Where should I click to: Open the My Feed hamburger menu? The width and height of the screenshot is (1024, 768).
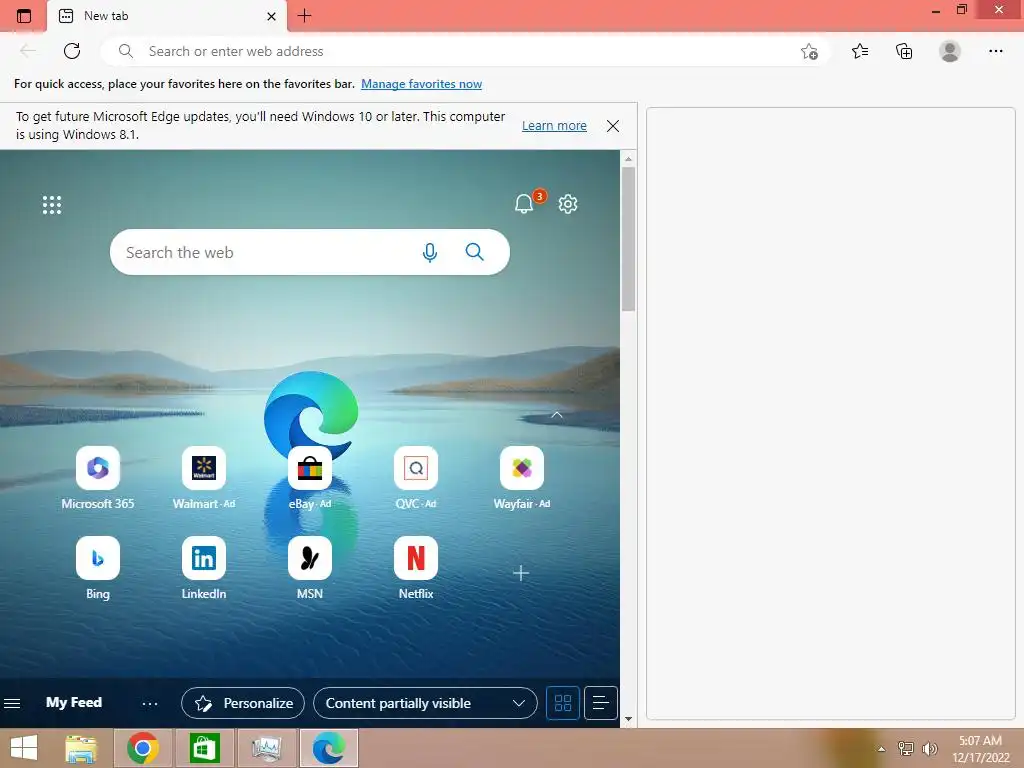[x=12, y=703]
